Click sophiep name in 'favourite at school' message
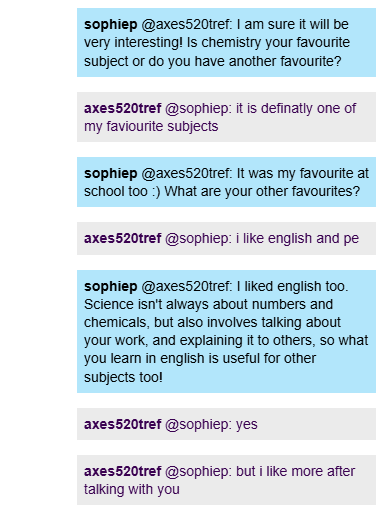The width and height of the screenshot is (382, 507). click(110, 174)
